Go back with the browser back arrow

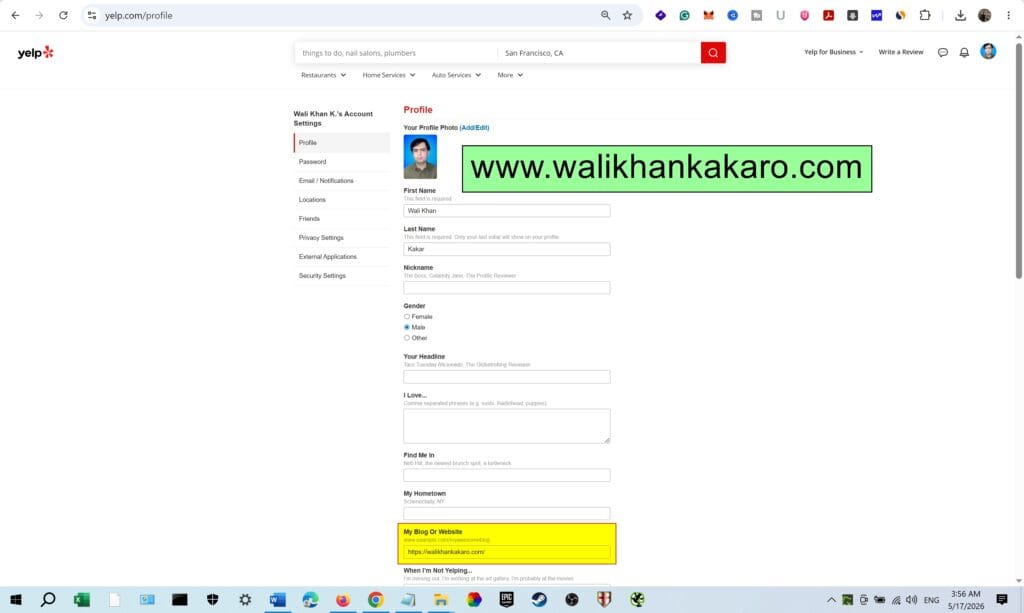pos(16,15)
